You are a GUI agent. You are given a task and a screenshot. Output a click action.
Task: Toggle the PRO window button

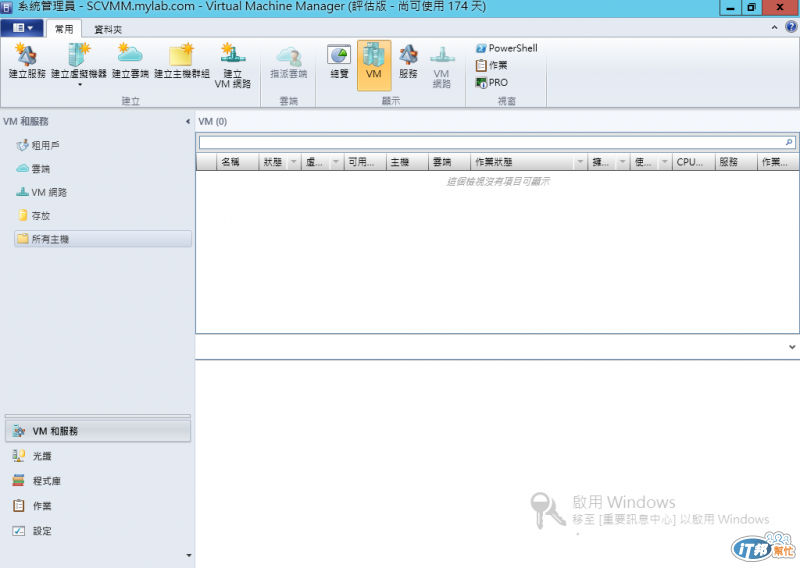tap(492, 82)
